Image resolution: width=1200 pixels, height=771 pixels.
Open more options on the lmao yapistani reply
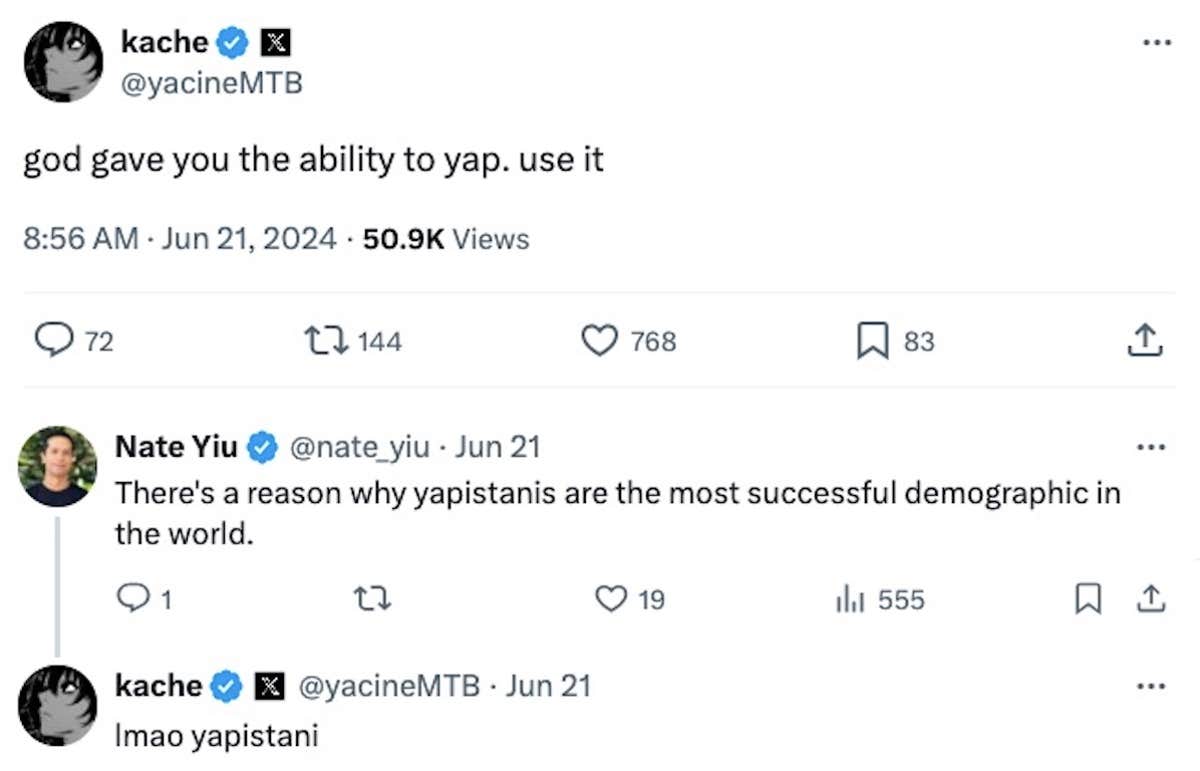1151,687
